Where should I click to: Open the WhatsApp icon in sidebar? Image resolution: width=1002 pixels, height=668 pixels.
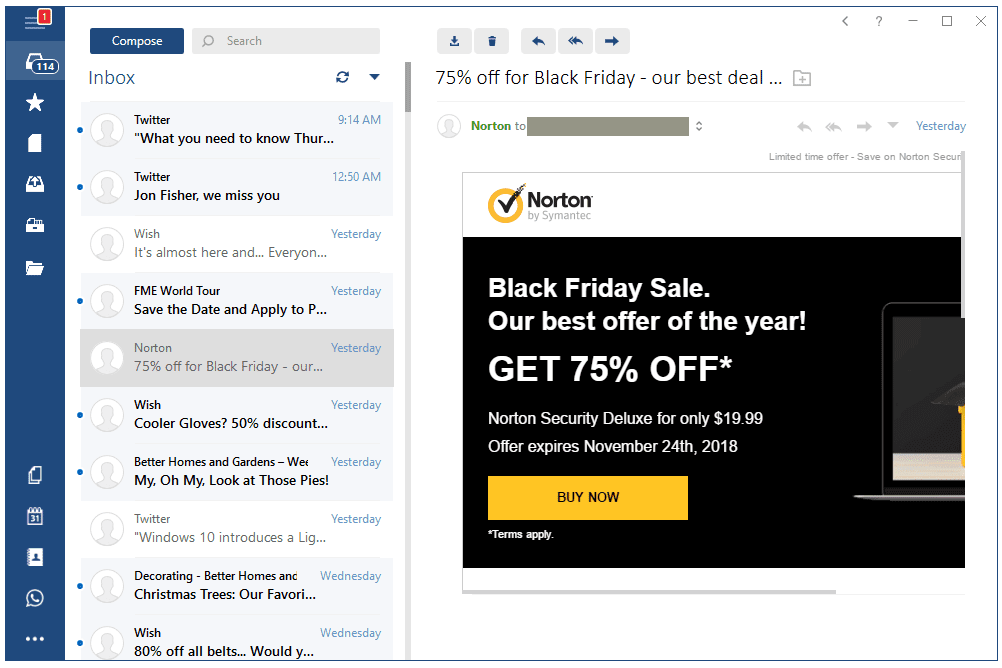[35, 598]
